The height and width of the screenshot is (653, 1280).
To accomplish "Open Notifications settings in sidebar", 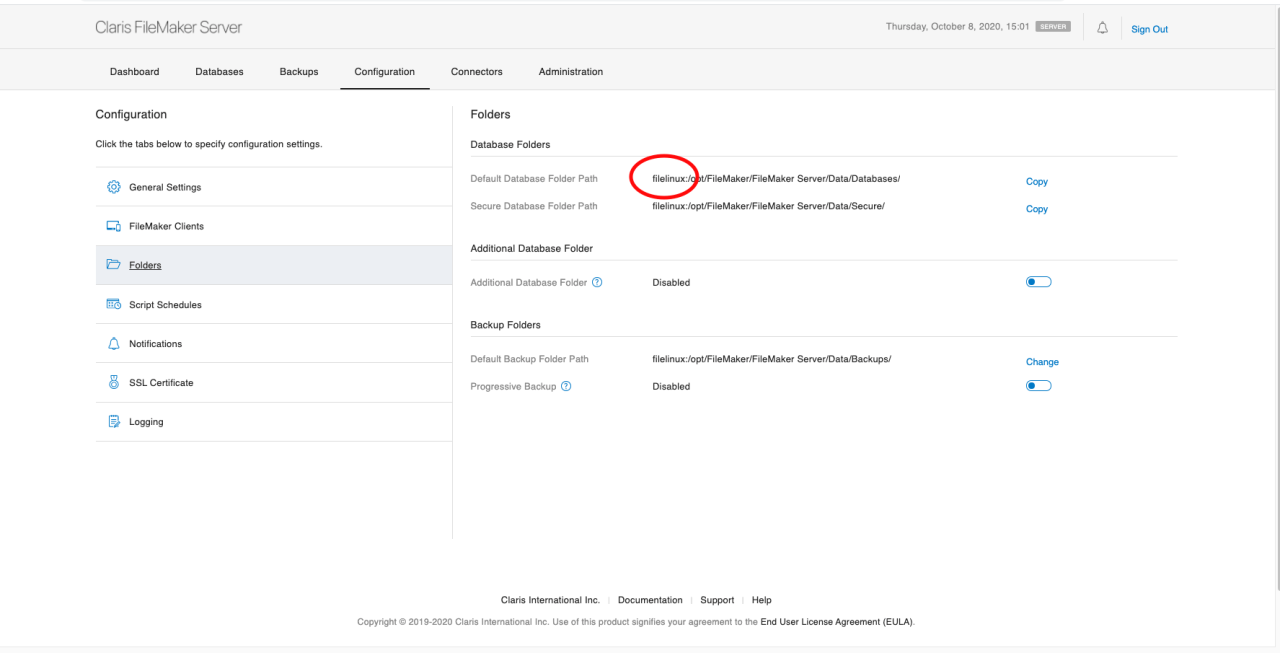I will (274, 343).
